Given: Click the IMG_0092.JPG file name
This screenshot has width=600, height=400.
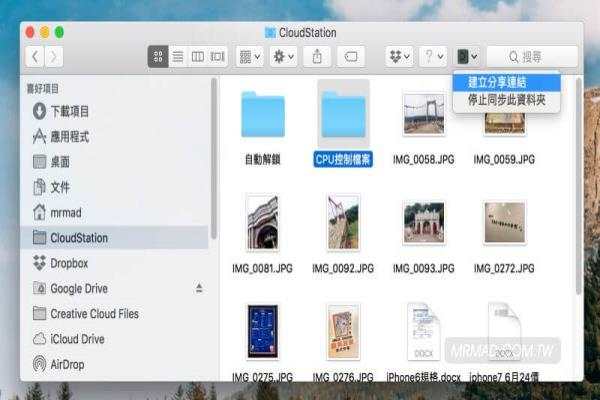Looking at the screenshot, I should [x=343, y=269].
